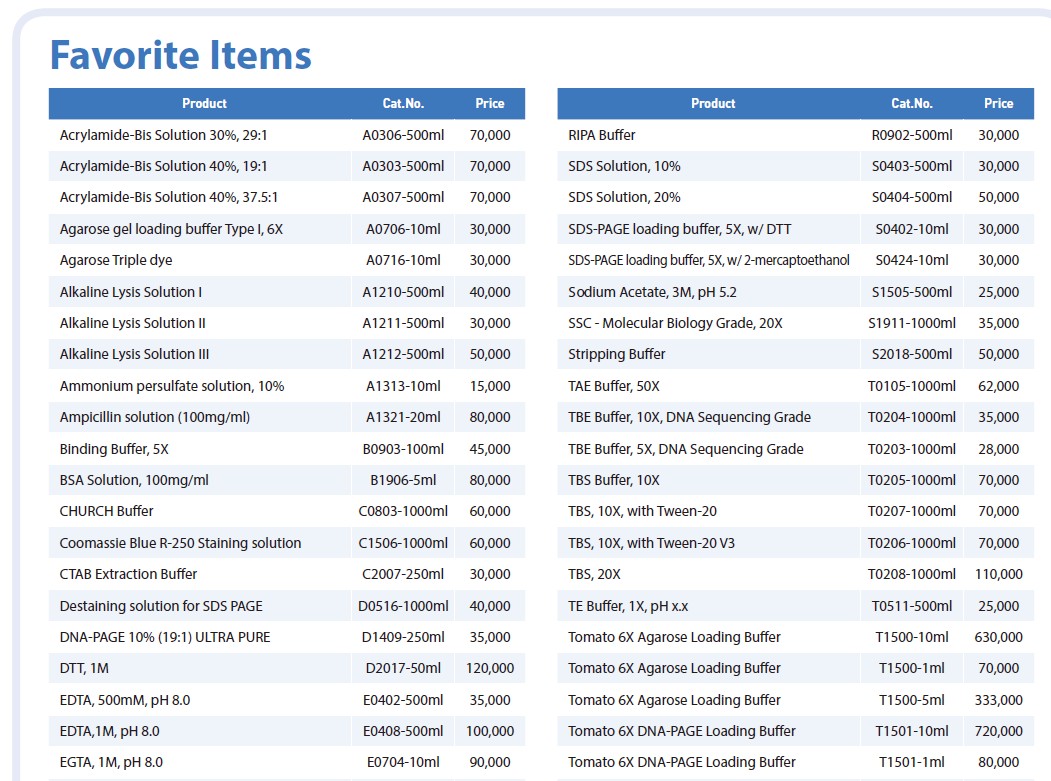Click catalog number A0303-500ml
This screenshot has height=781, width=1051.
click(x=403, y=166)
